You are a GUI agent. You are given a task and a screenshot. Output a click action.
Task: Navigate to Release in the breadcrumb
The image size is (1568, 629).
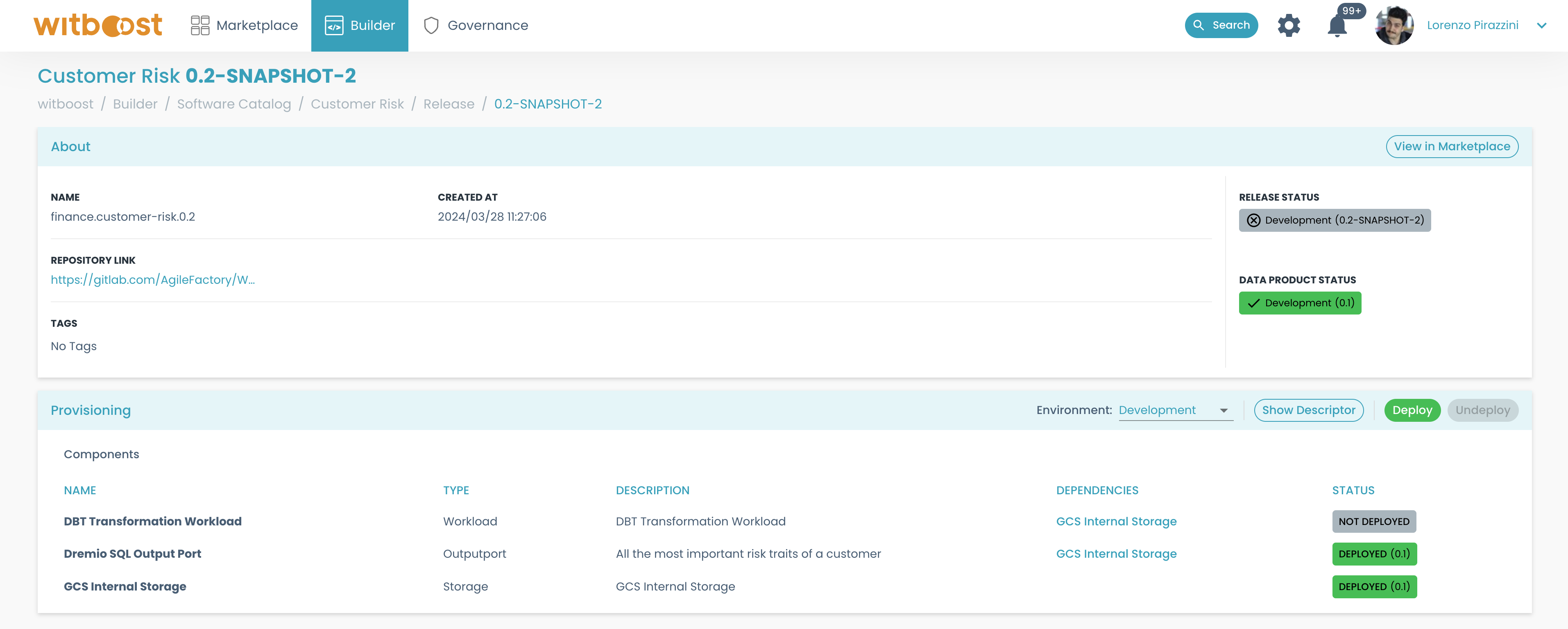pos(449,104)
